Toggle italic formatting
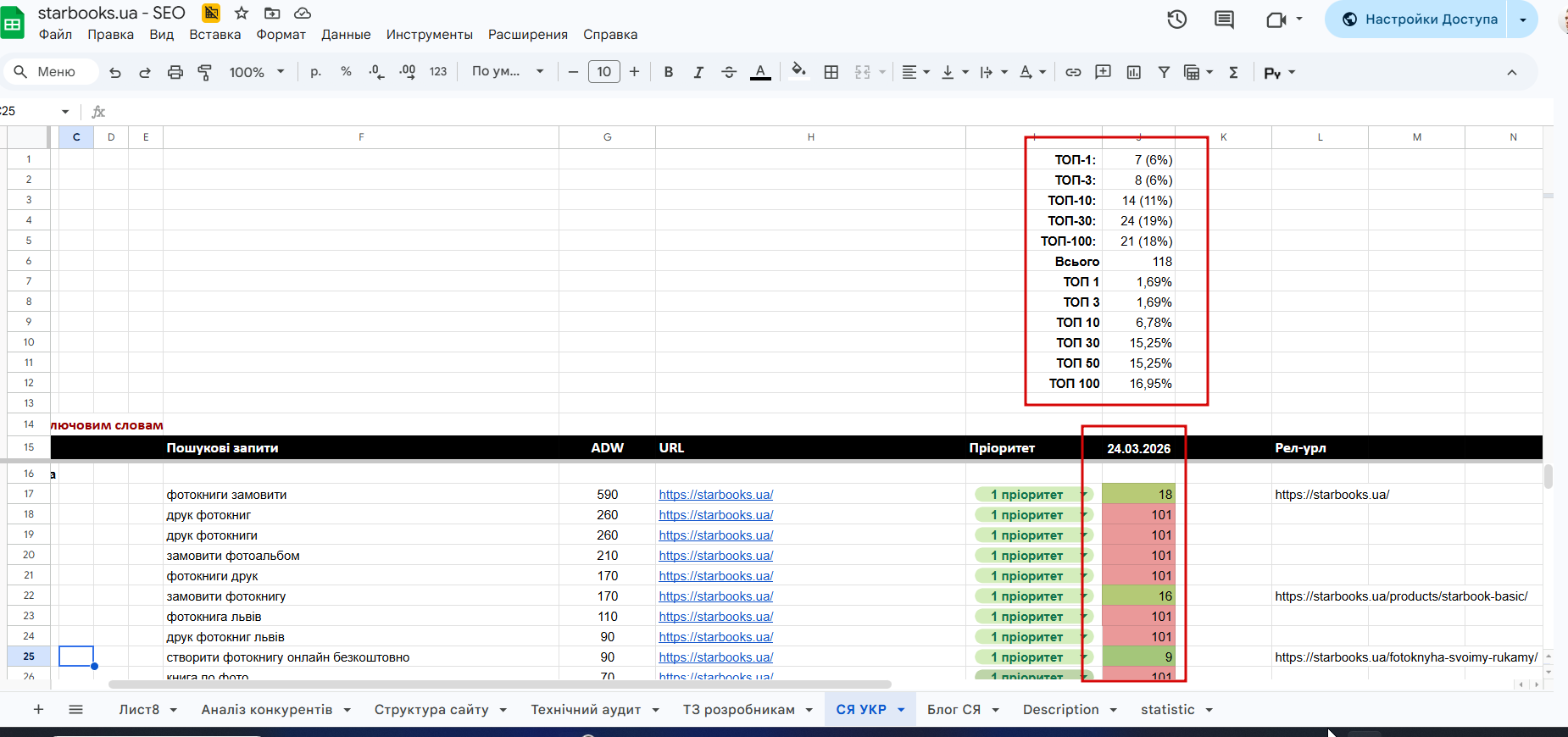1568x737 pixels. tap(698, 73)
